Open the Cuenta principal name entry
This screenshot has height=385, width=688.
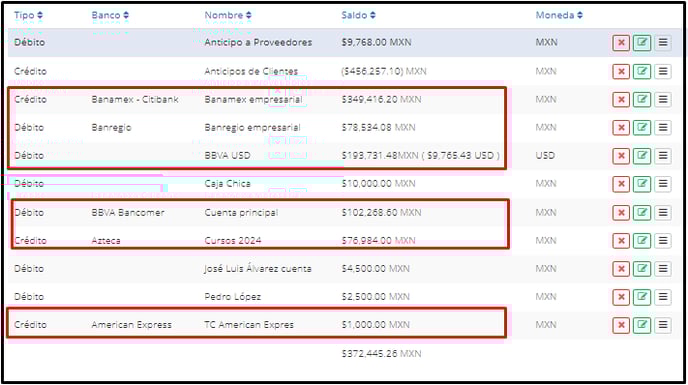[x=241, y=213]
